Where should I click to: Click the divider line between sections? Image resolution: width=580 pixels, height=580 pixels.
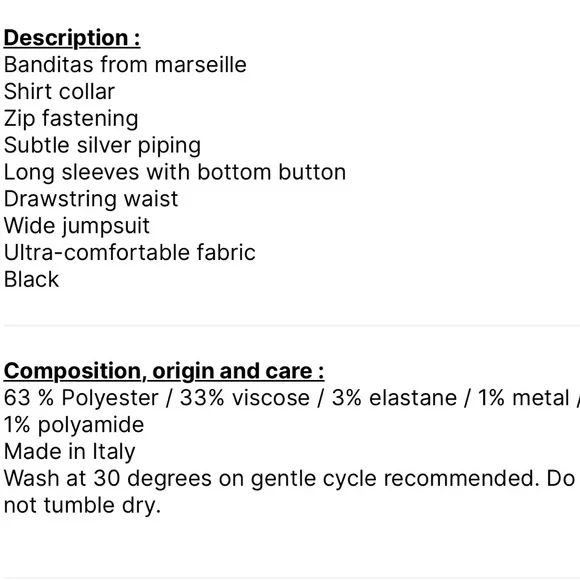292,326
